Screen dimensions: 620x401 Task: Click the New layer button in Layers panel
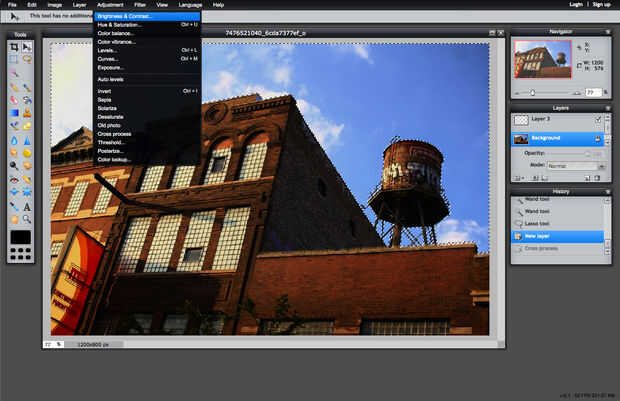pyautogui.click(x=588, y=178)
